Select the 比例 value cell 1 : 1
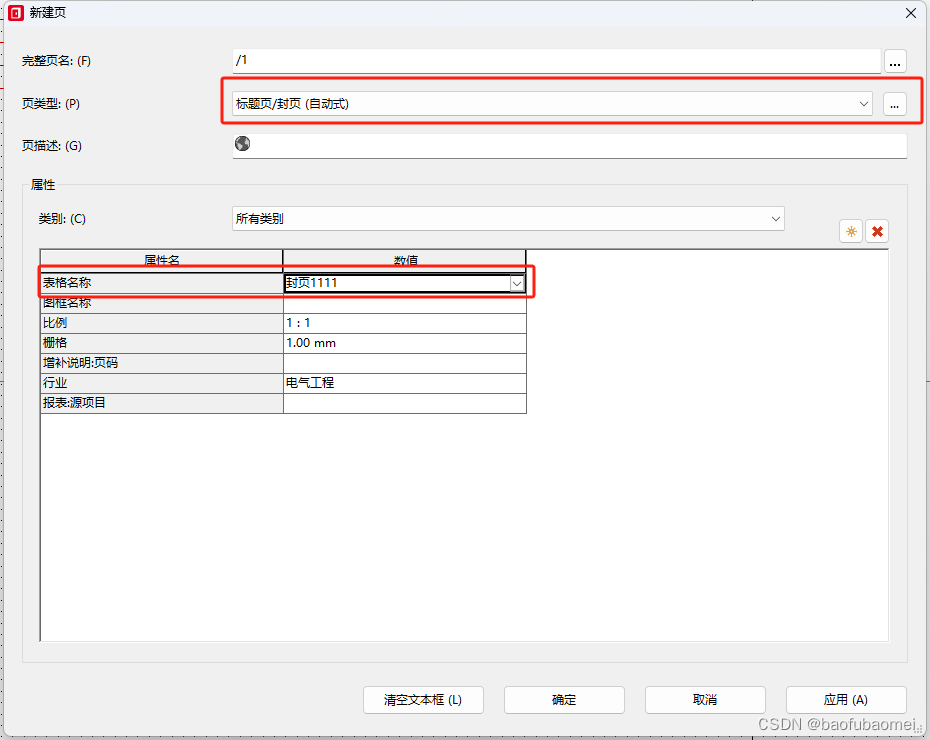930x740 pixels. tap(404, 323)
